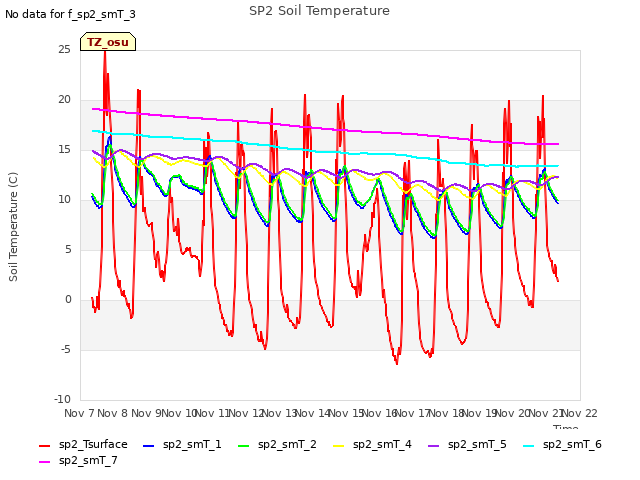Click the y-axis label 15
Viewport: 640px width, 480px height.
pyautogui.click(x=64, y=149)
